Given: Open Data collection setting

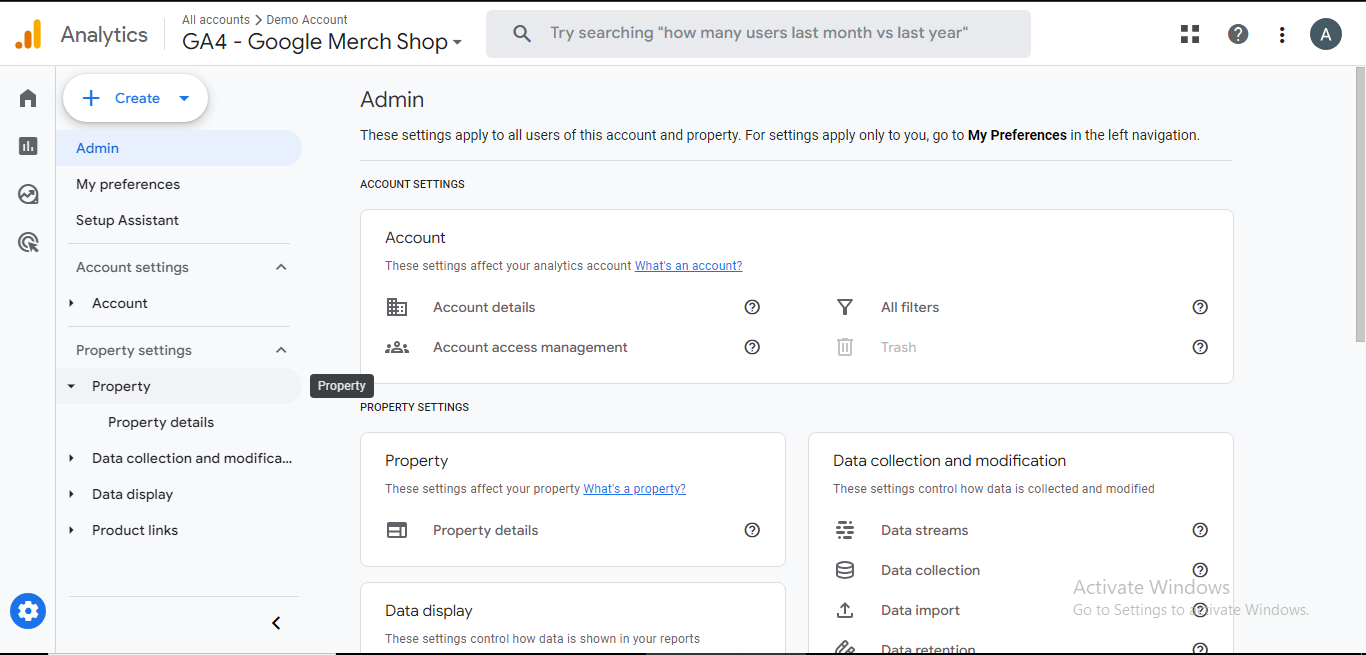Looking at the screenshot, I should [930, 570].
